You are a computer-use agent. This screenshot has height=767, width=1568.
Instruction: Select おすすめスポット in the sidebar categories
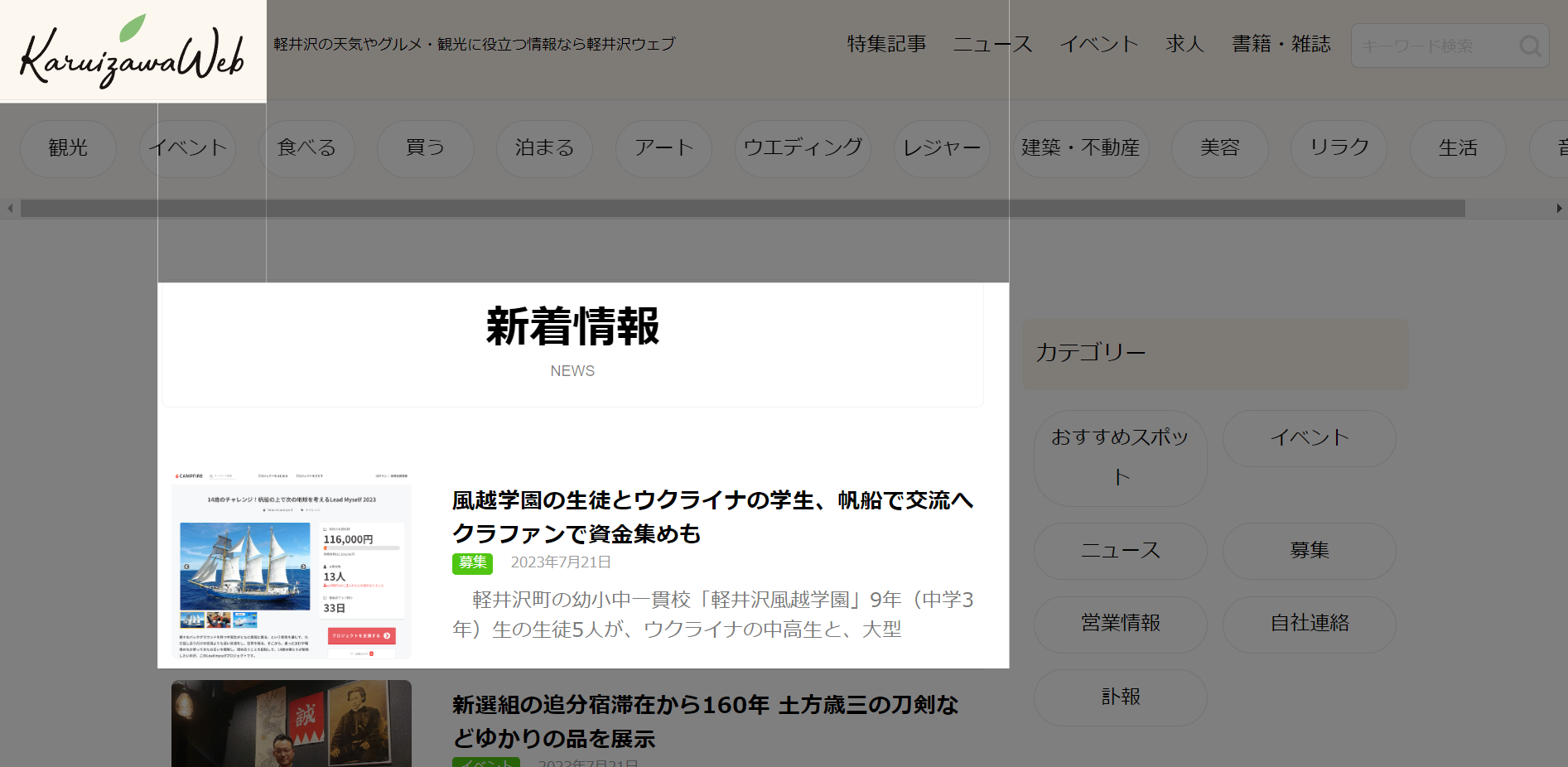click(1120, 457)
